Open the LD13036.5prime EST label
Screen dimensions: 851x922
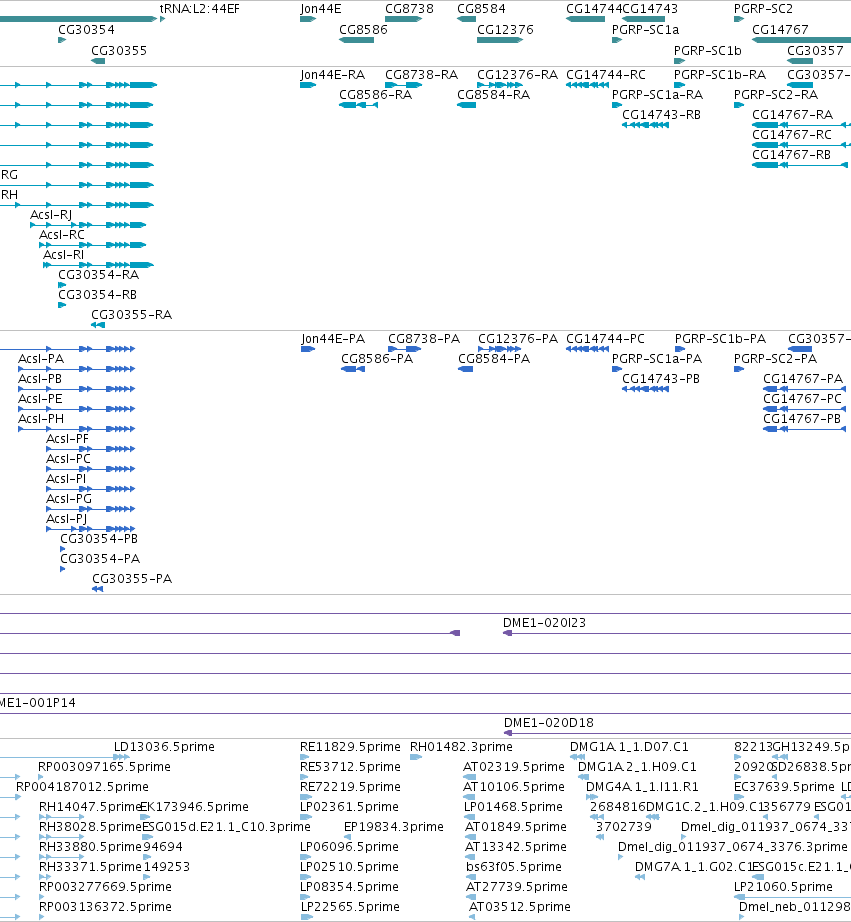click(x=165, y=747)
